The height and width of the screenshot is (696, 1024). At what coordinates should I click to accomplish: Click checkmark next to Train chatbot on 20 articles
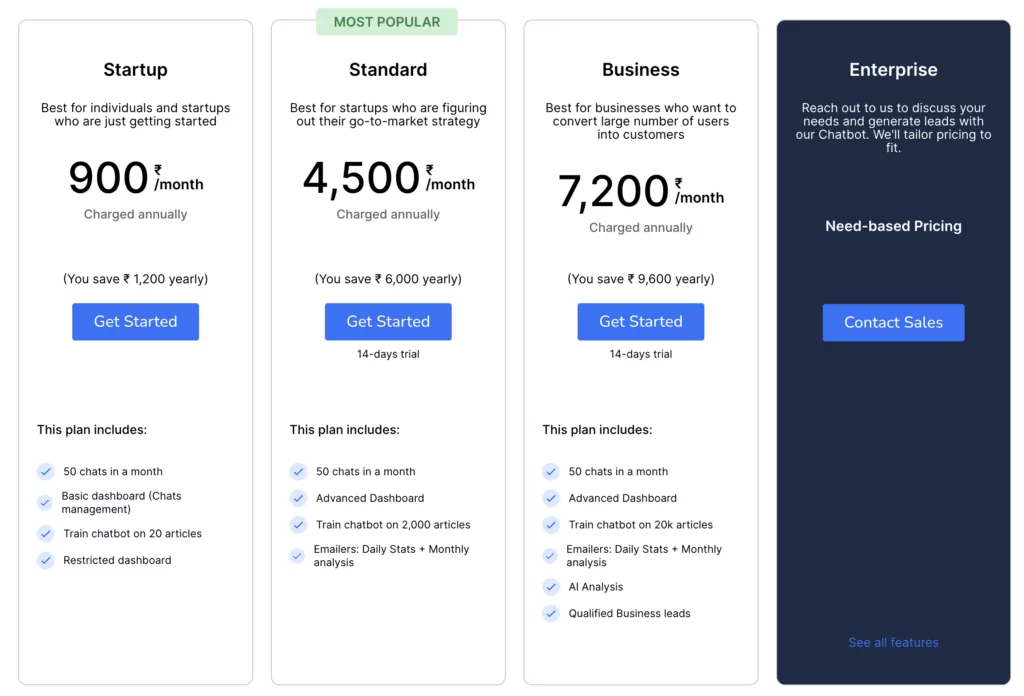click(x=45, y=534)
